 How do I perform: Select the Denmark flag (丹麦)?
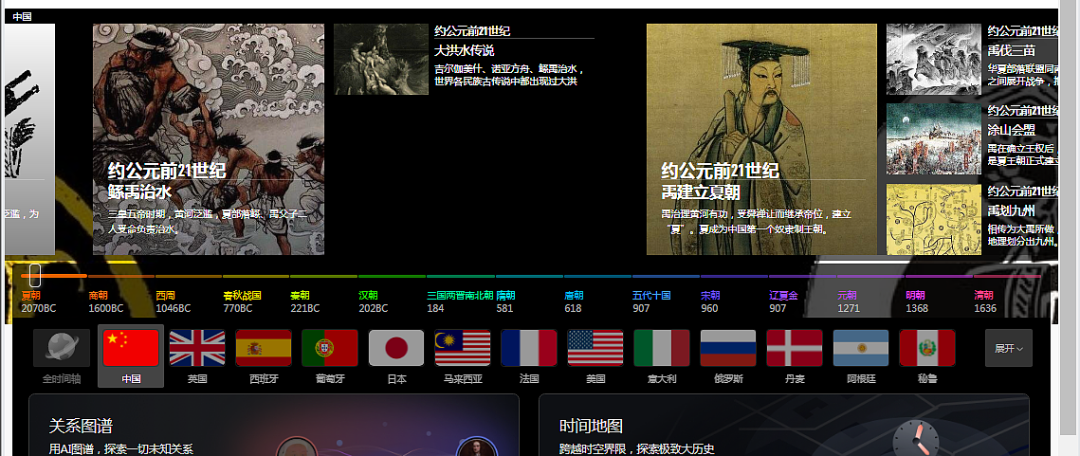[795, 348]
